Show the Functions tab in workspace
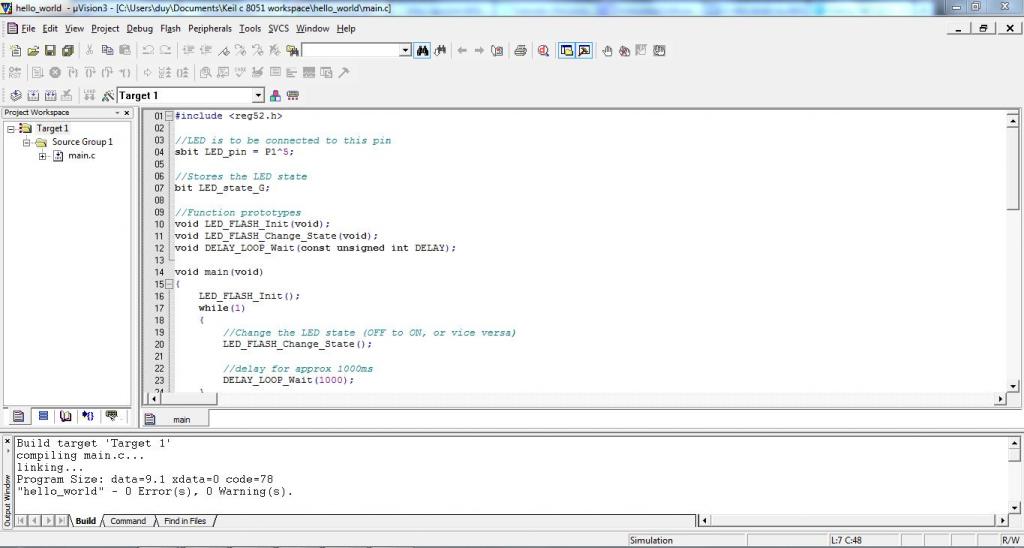 [x=88, y=416]
